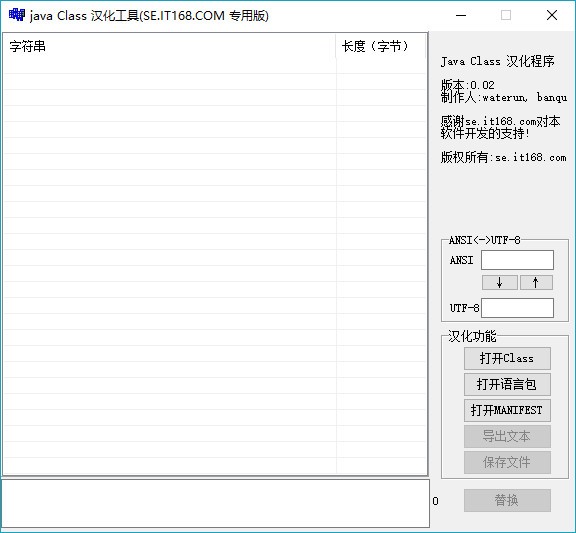Click the 字符串 column header

pos(170,46)
